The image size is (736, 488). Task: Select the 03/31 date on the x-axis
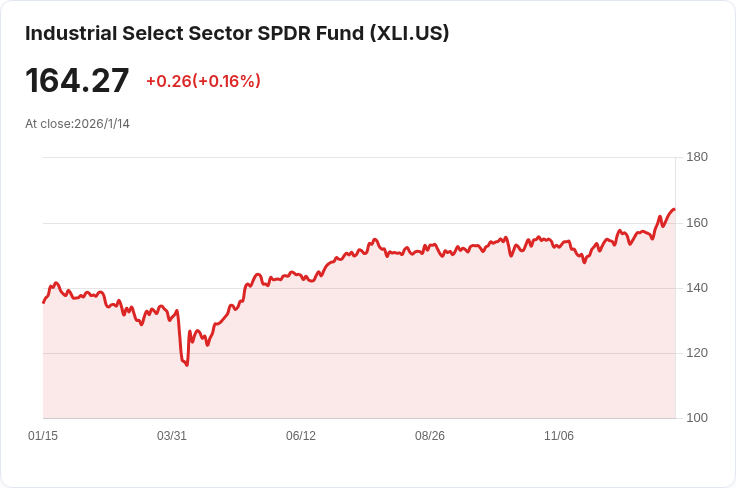coord(172,436)
